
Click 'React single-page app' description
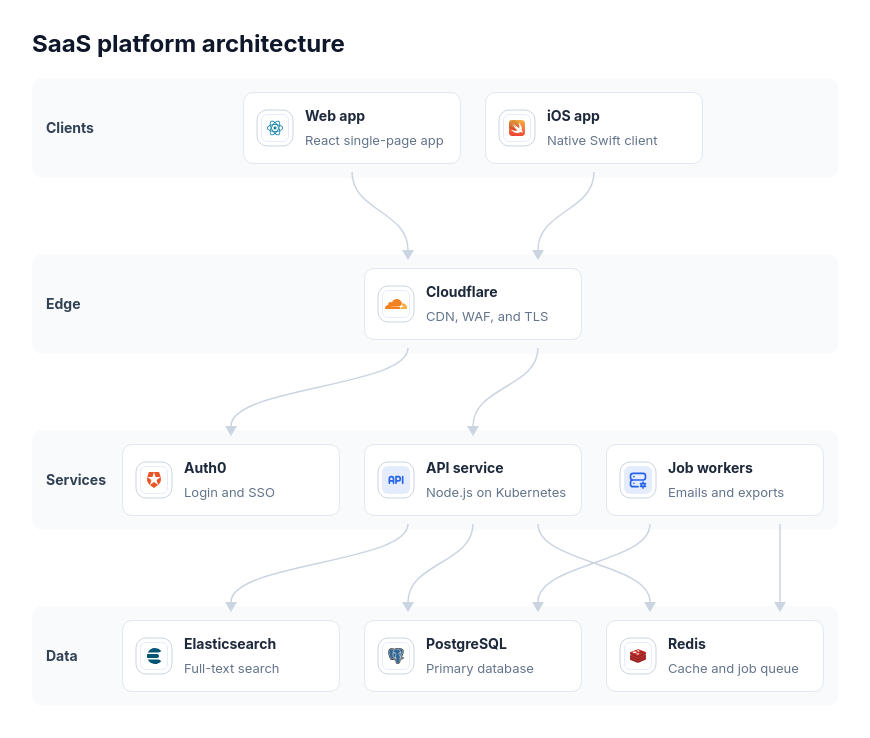click(x=374, y=141)
